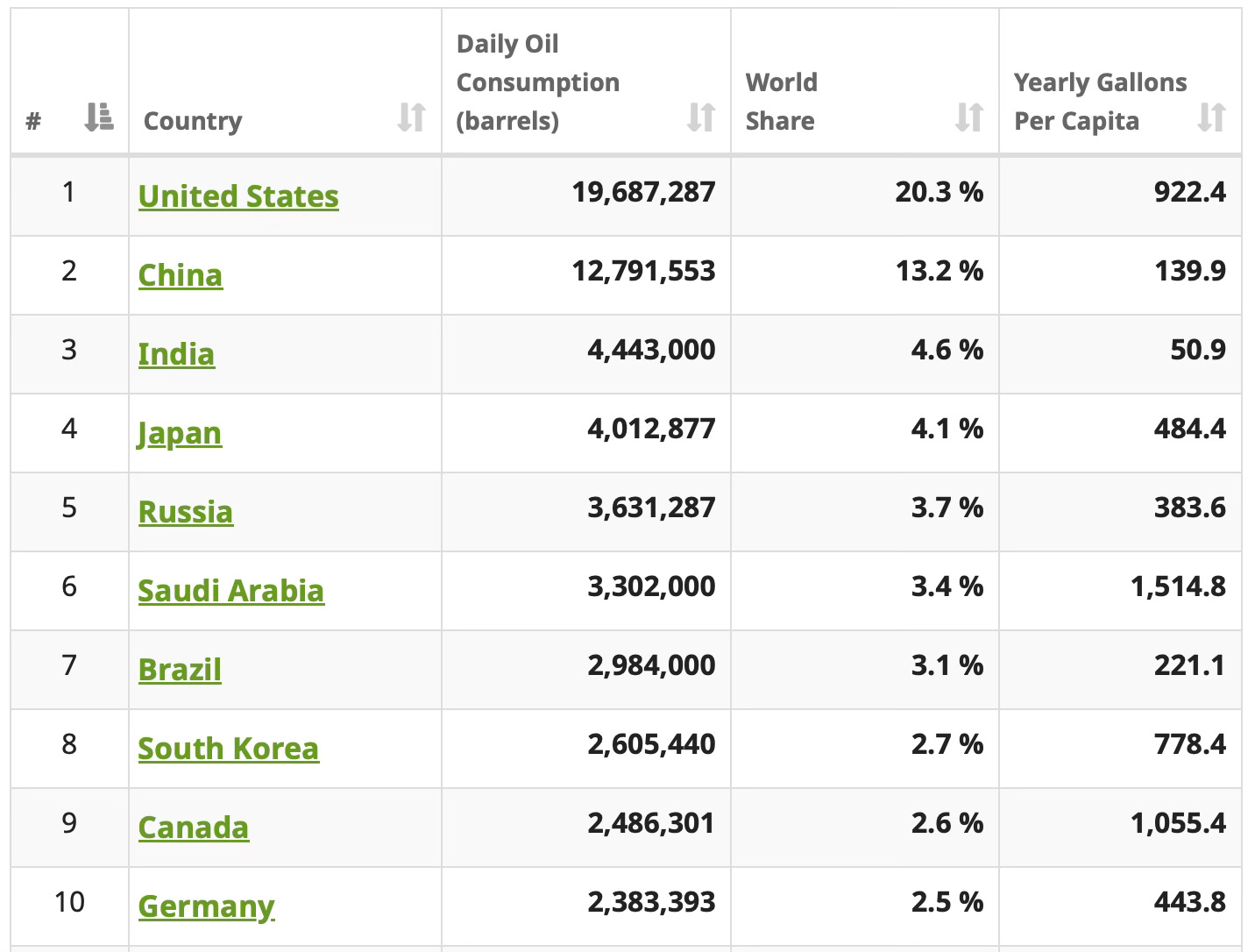This screenshot has width=1255, height=952.
Task: Click rank number 10 in Germany row
Action: [69, 902]
